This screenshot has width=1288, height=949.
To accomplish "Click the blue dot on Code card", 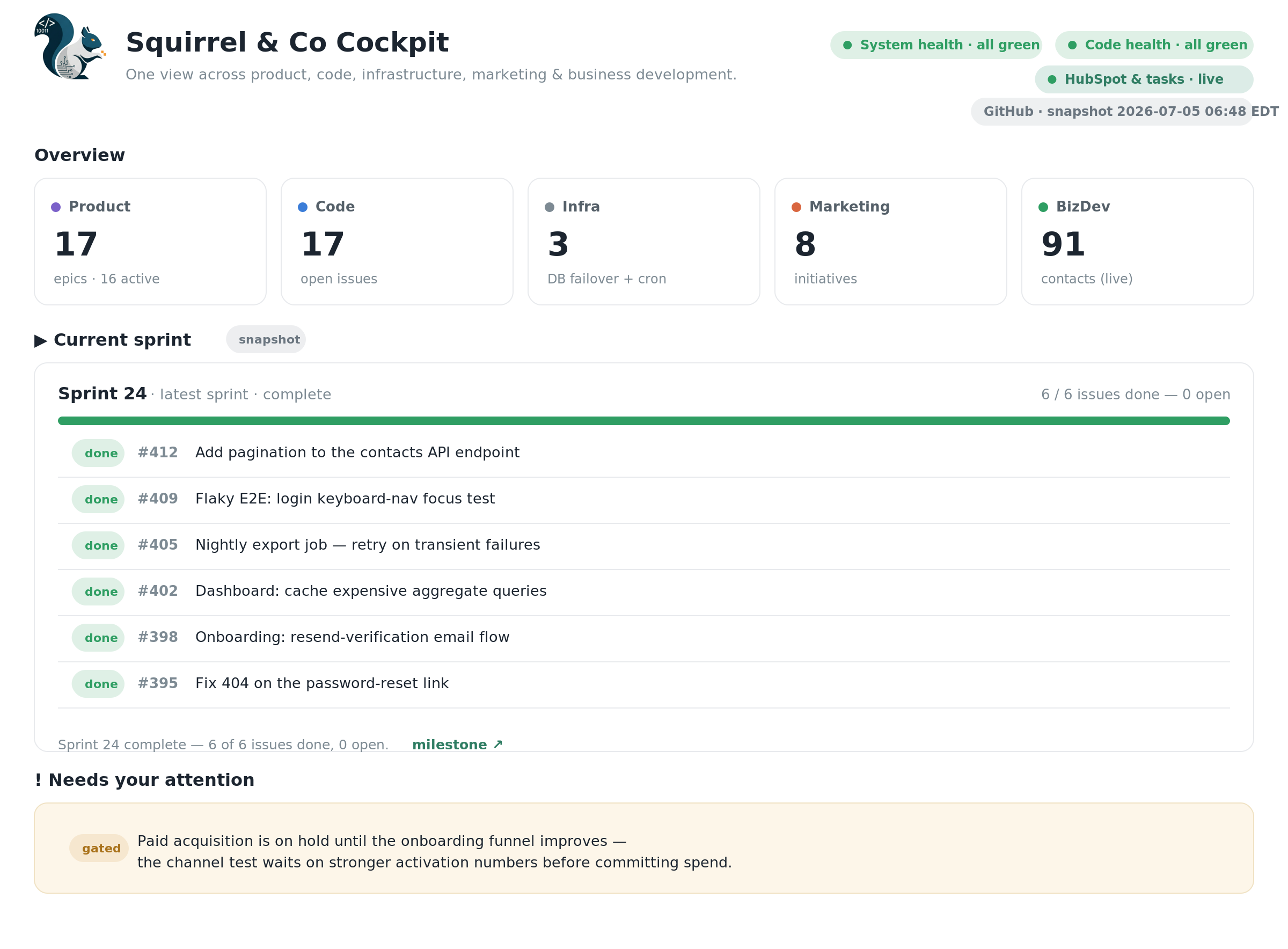I will coord(303,207).
